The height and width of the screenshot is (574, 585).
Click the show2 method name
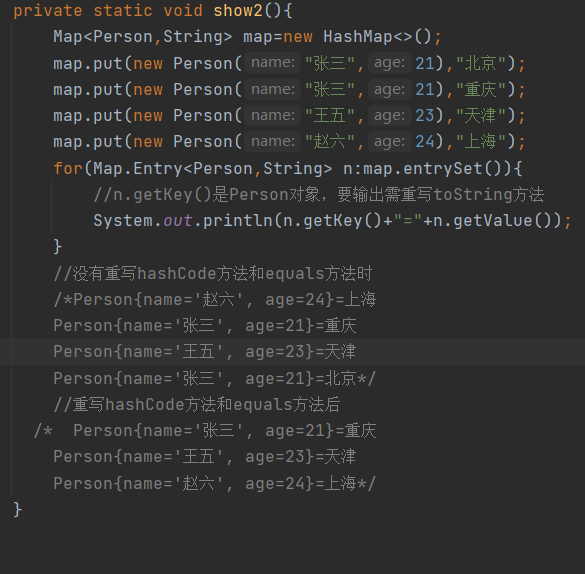point(238,10)
